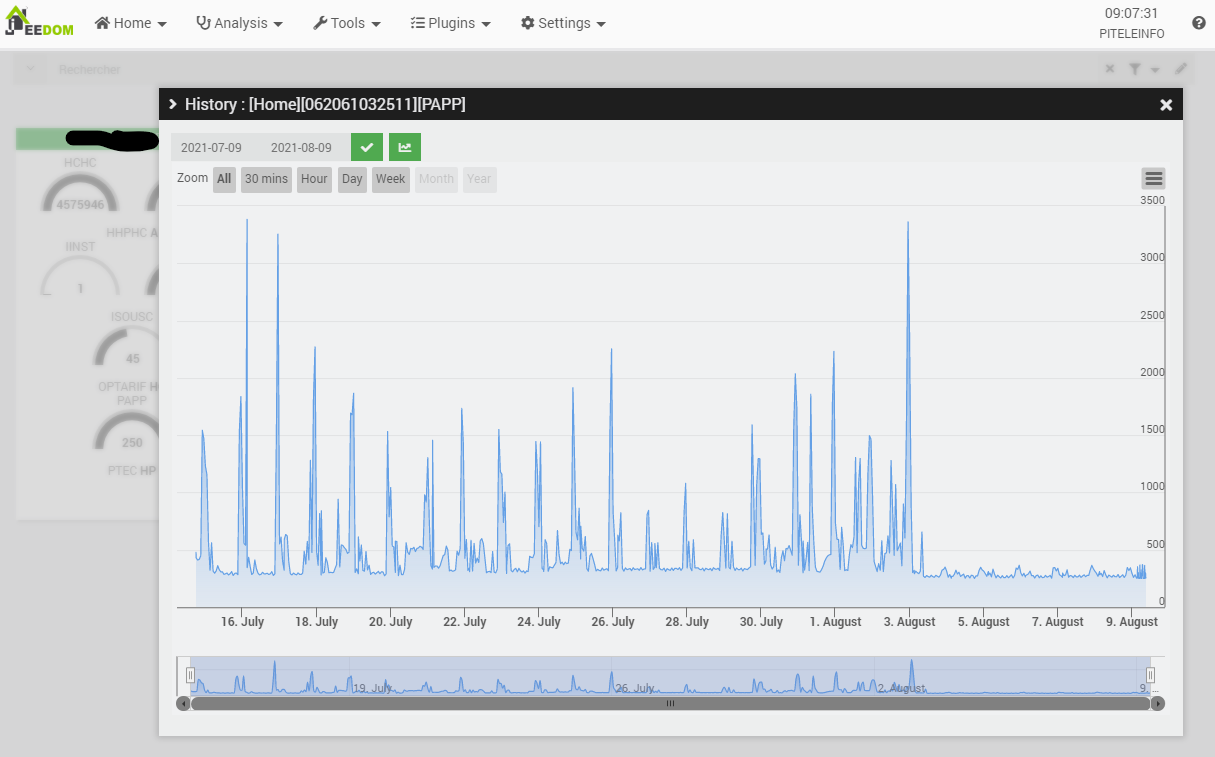Click the green checkmark validate dates button
Viewport: 1215px width, 757px height.
pos(367,147)
